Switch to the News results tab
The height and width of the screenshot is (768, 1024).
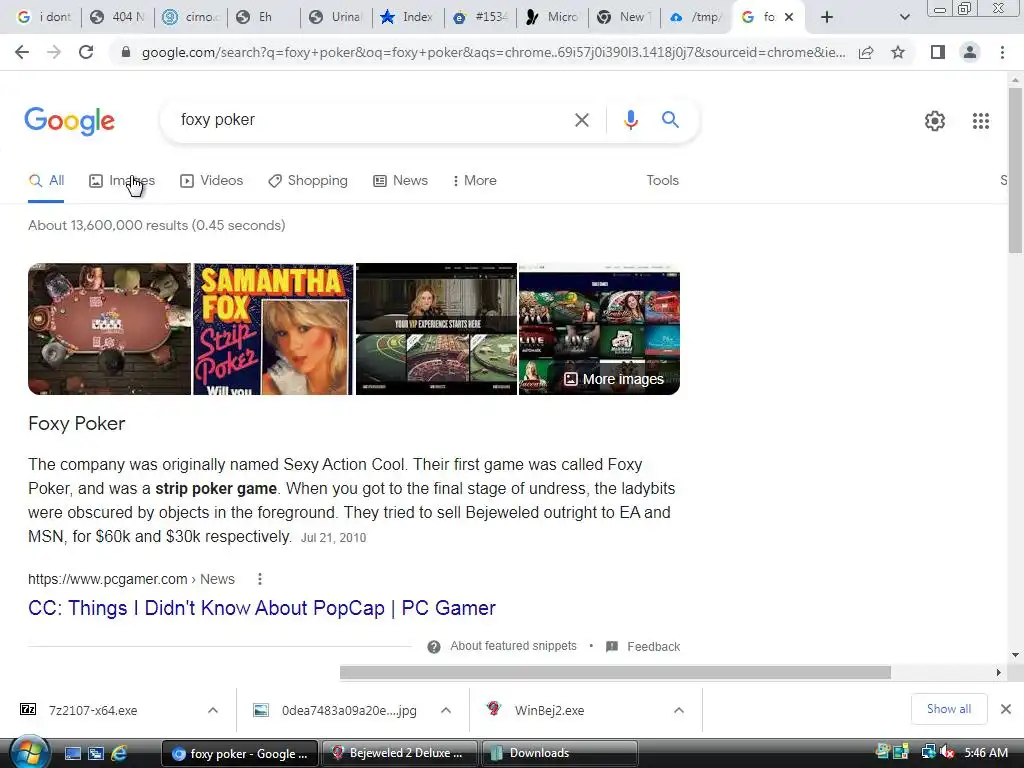tap(400, 180)
